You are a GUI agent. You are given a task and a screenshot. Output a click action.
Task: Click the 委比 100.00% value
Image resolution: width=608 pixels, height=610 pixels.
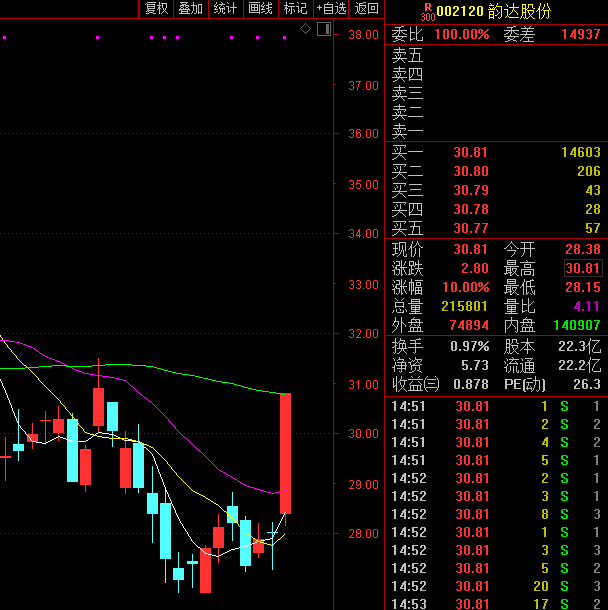[x=462, y=34]
